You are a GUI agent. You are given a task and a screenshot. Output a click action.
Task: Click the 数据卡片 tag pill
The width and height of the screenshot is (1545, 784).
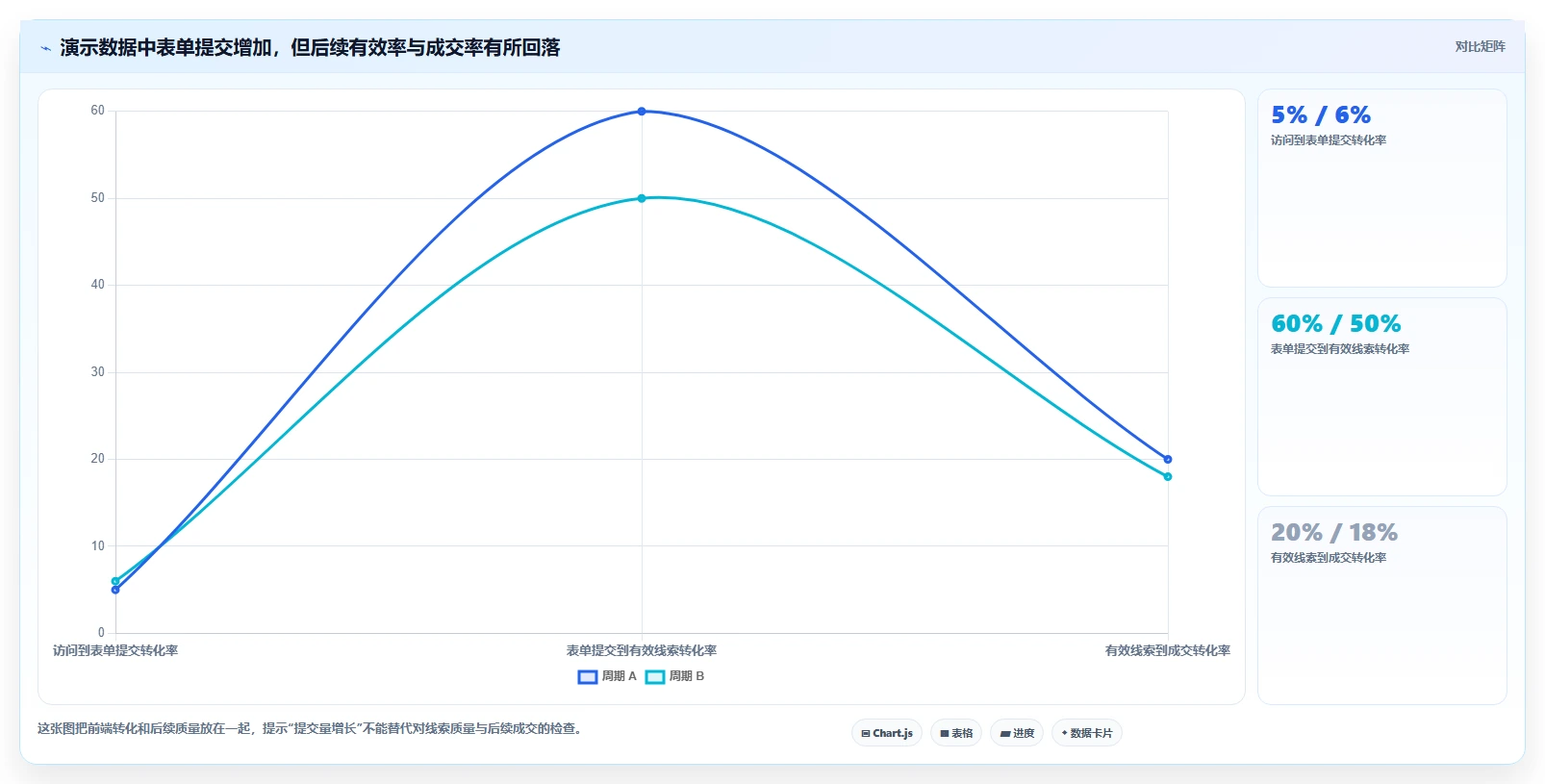(x=1087, y=733)
